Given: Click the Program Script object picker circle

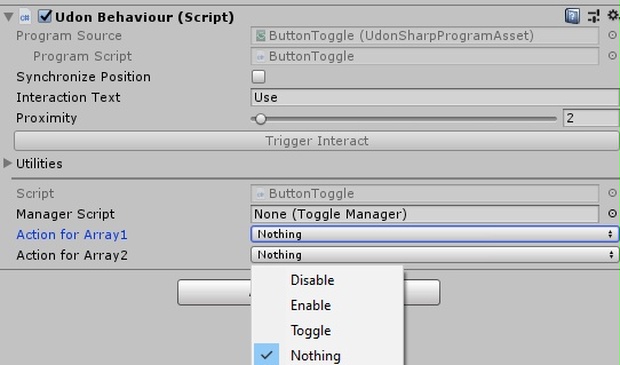Looking at the screenshot, I should pyautogui.click(x=612, y=56).
